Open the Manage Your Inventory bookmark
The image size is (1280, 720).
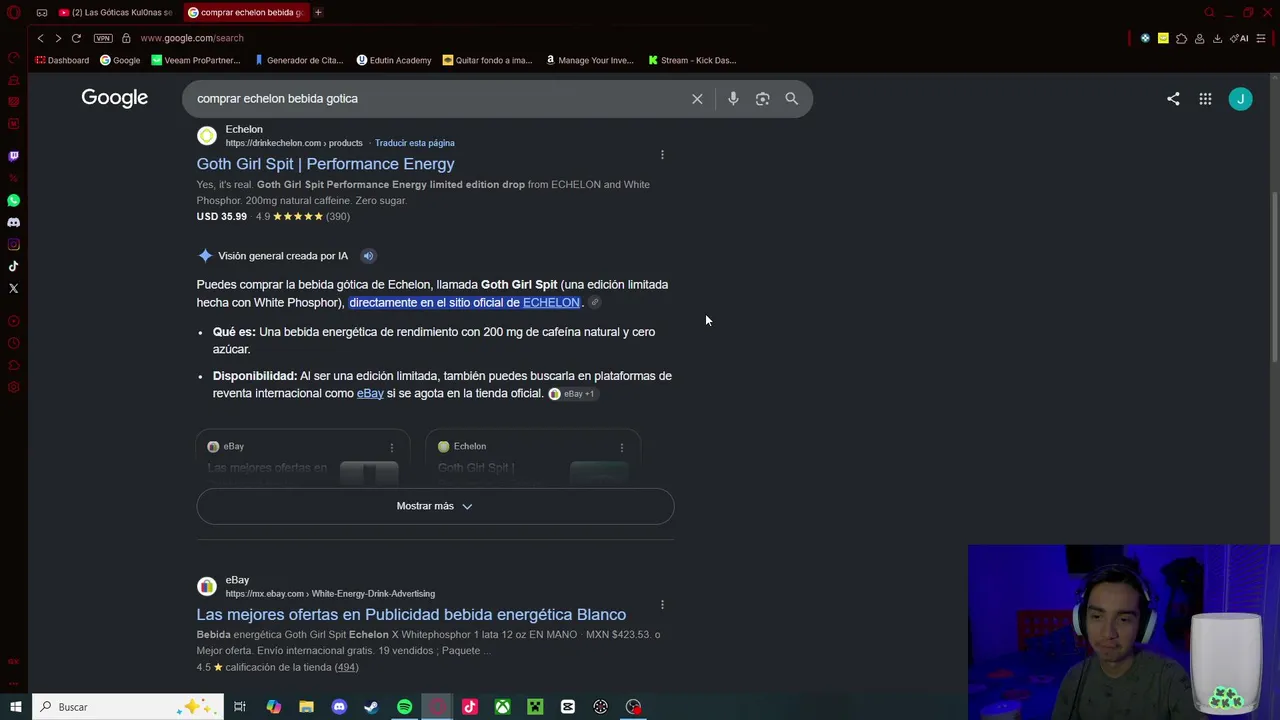tap(590, 60)
